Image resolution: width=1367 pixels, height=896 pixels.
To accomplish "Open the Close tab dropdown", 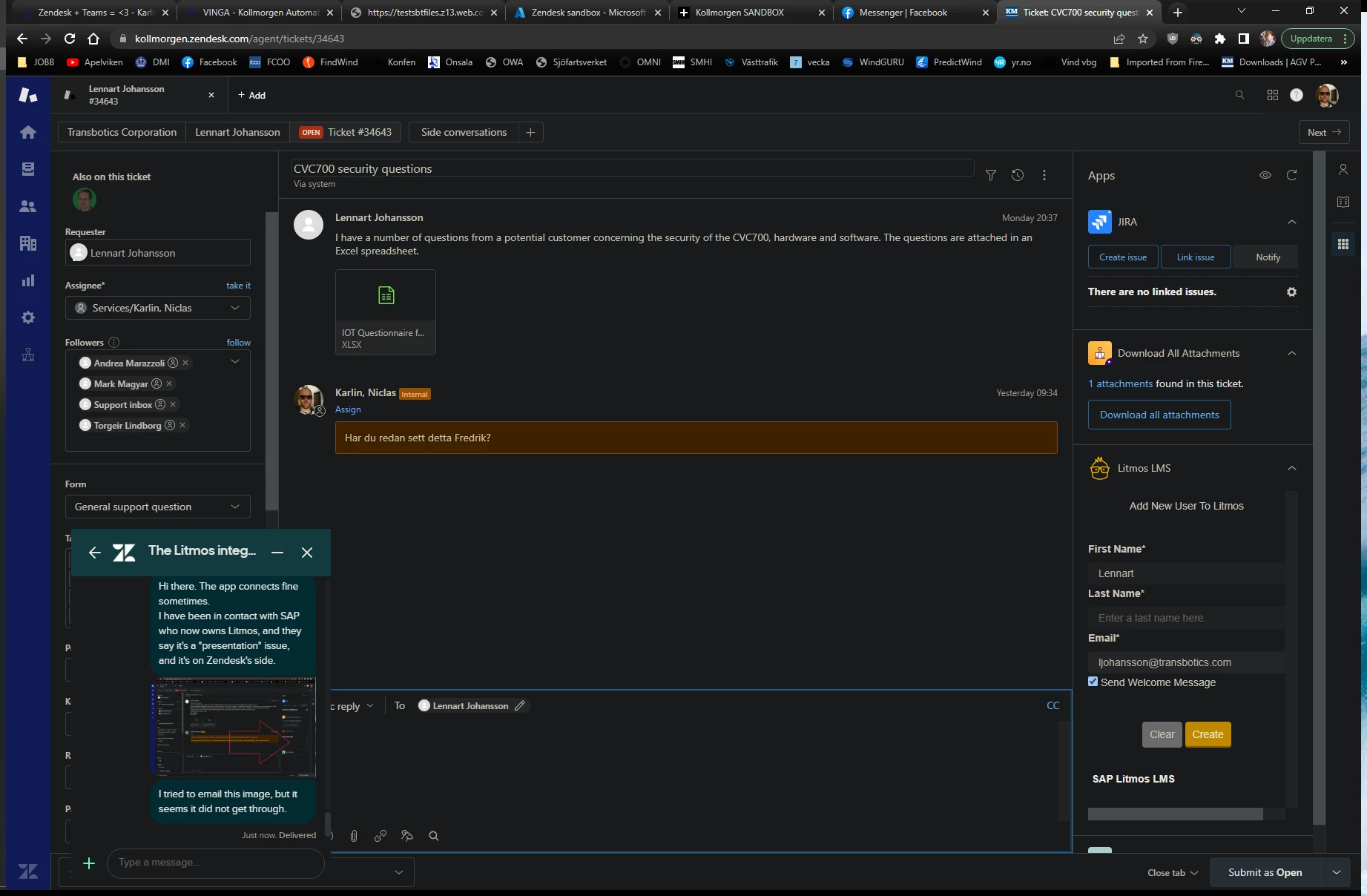I will click(x=1173, y=872).
